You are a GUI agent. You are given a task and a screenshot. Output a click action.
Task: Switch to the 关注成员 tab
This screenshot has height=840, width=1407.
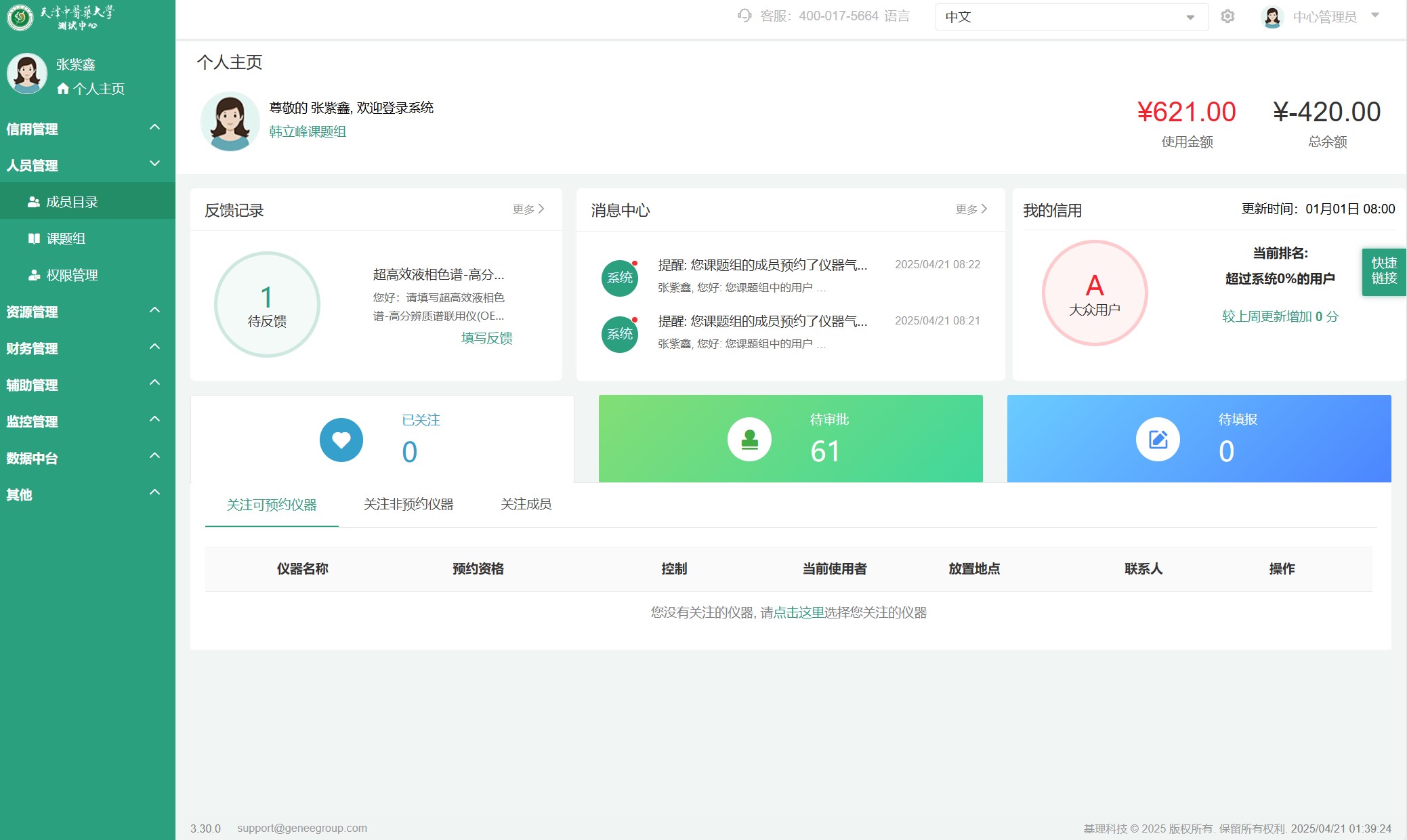(526, 504)
